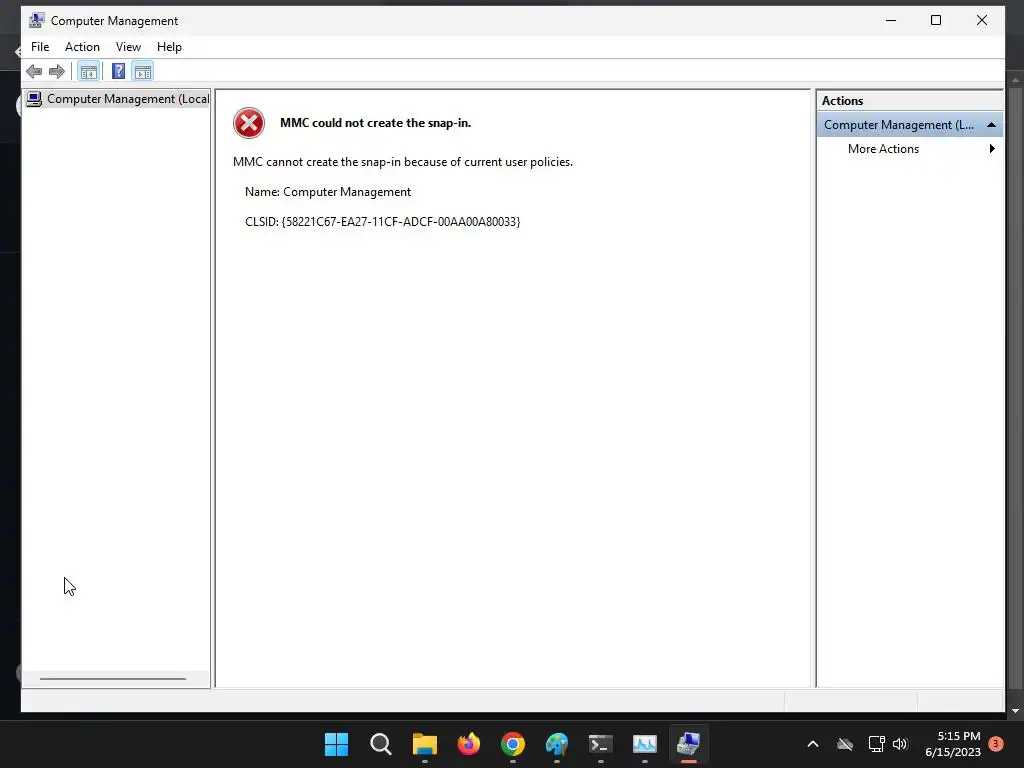Select Computer Management (Local) tree node
Image resolution: width=1024 pixels, height=768 pixels.
[118, 99]
